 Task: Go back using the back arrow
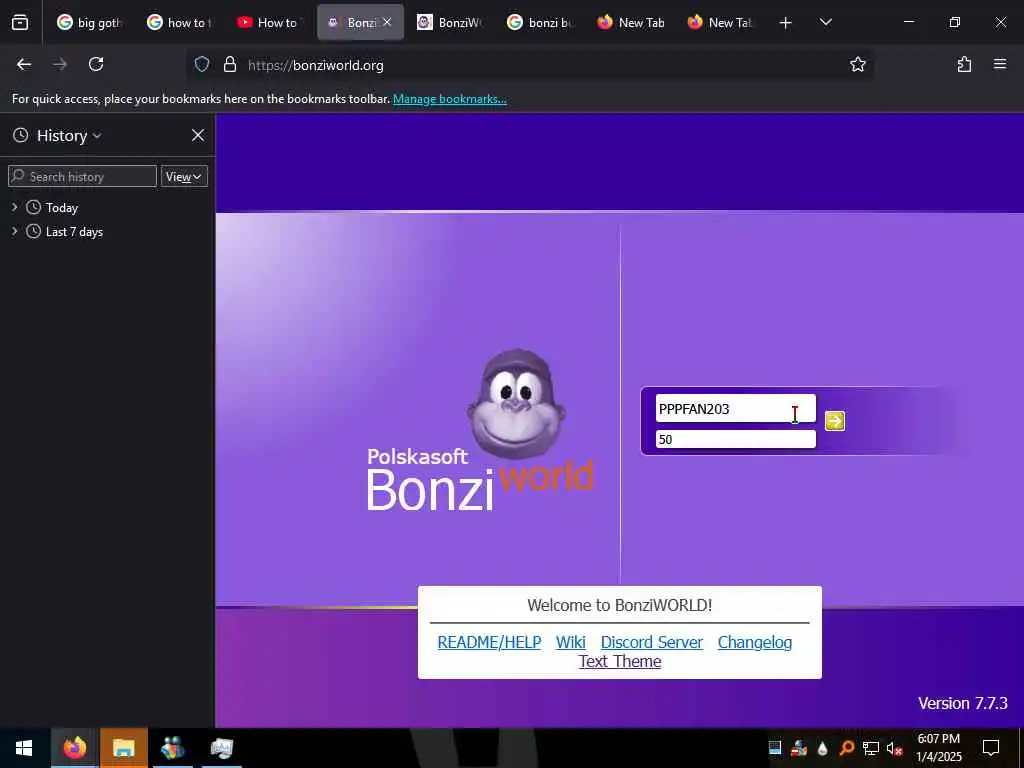click(24, 64)
